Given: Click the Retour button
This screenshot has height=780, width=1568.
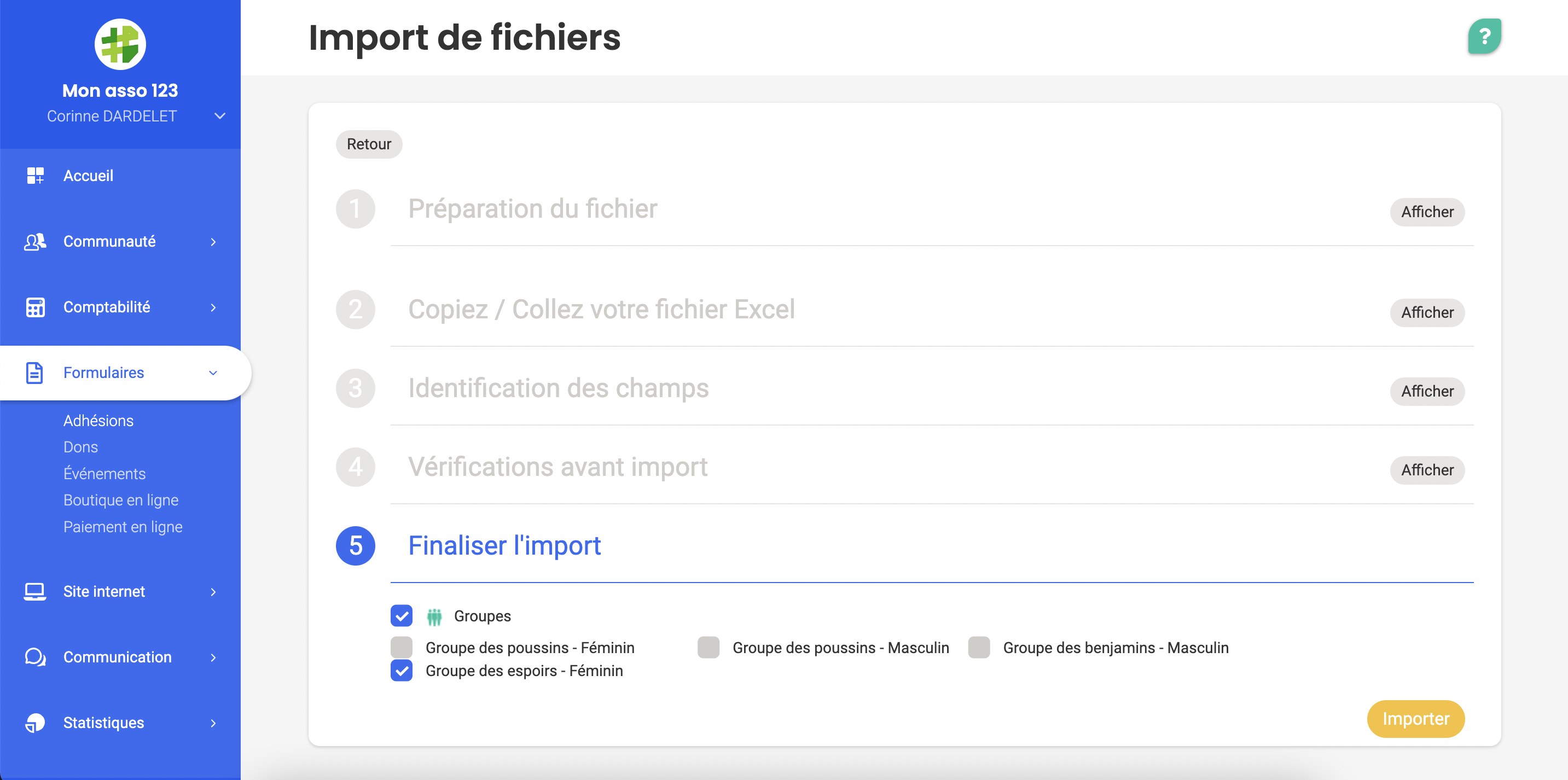Looking at the screenshot, I should pos(369,144).
